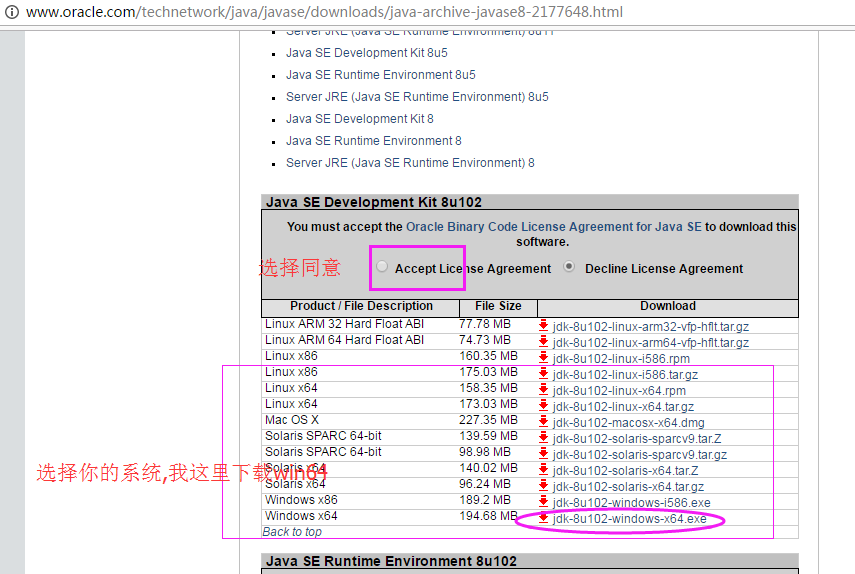Open Server JRE (Java SE Runtime Environment) 8 link

tap(410, 163)
